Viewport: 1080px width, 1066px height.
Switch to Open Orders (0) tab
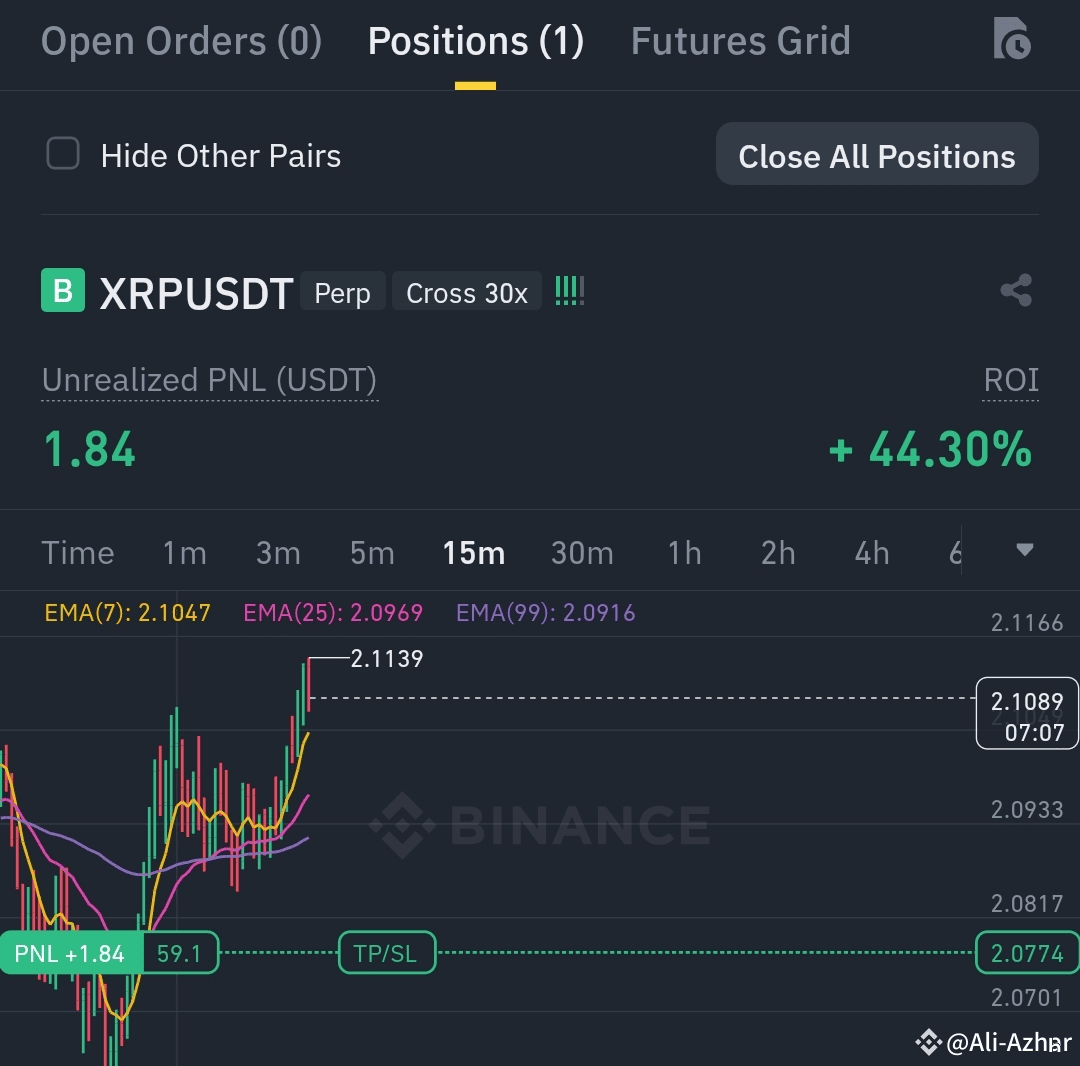(181, 41)
